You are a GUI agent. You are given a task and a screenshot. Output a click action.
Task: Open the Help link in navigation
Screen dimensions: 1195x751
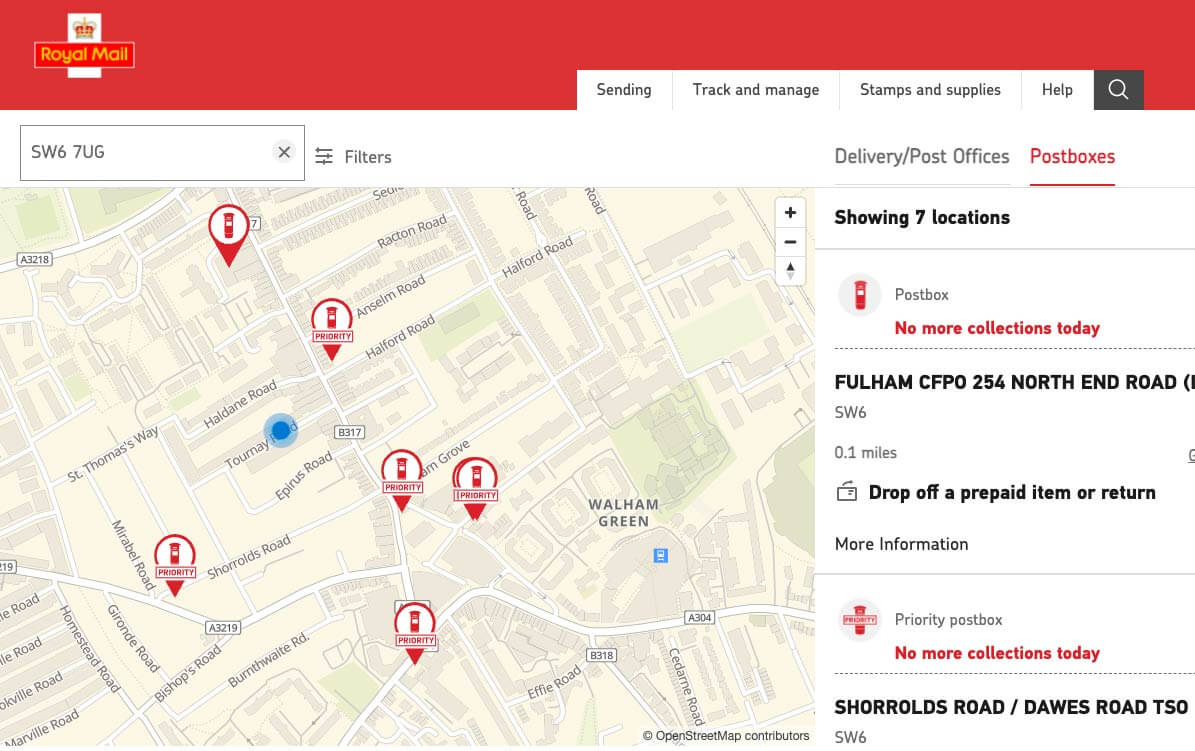point(1056,89)
